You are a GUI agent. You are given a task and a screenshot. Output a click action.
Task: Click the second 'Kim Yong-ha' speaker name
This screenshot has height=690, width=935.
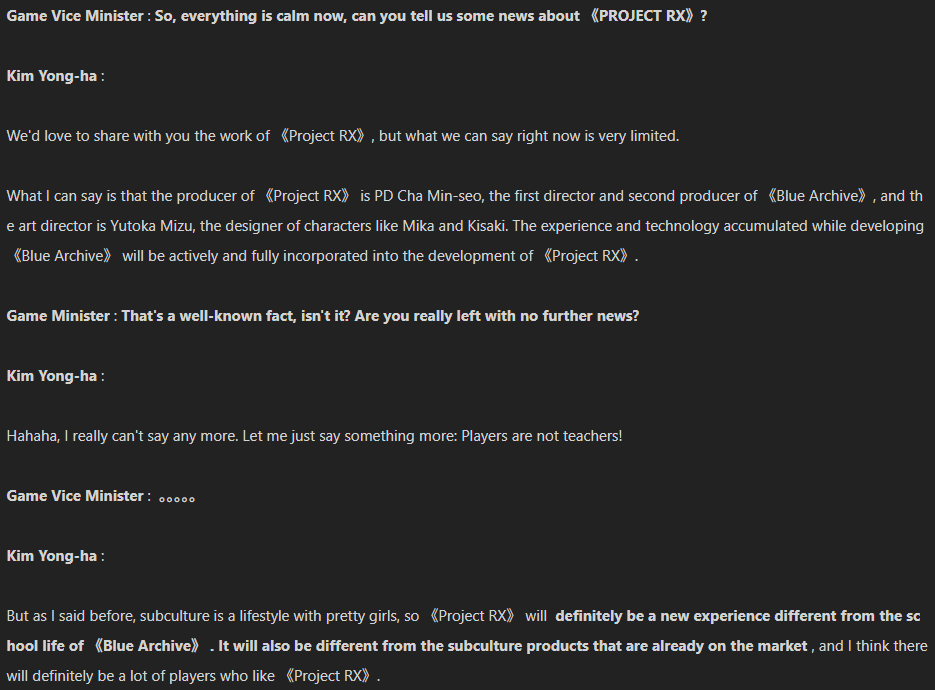[51, 376]
